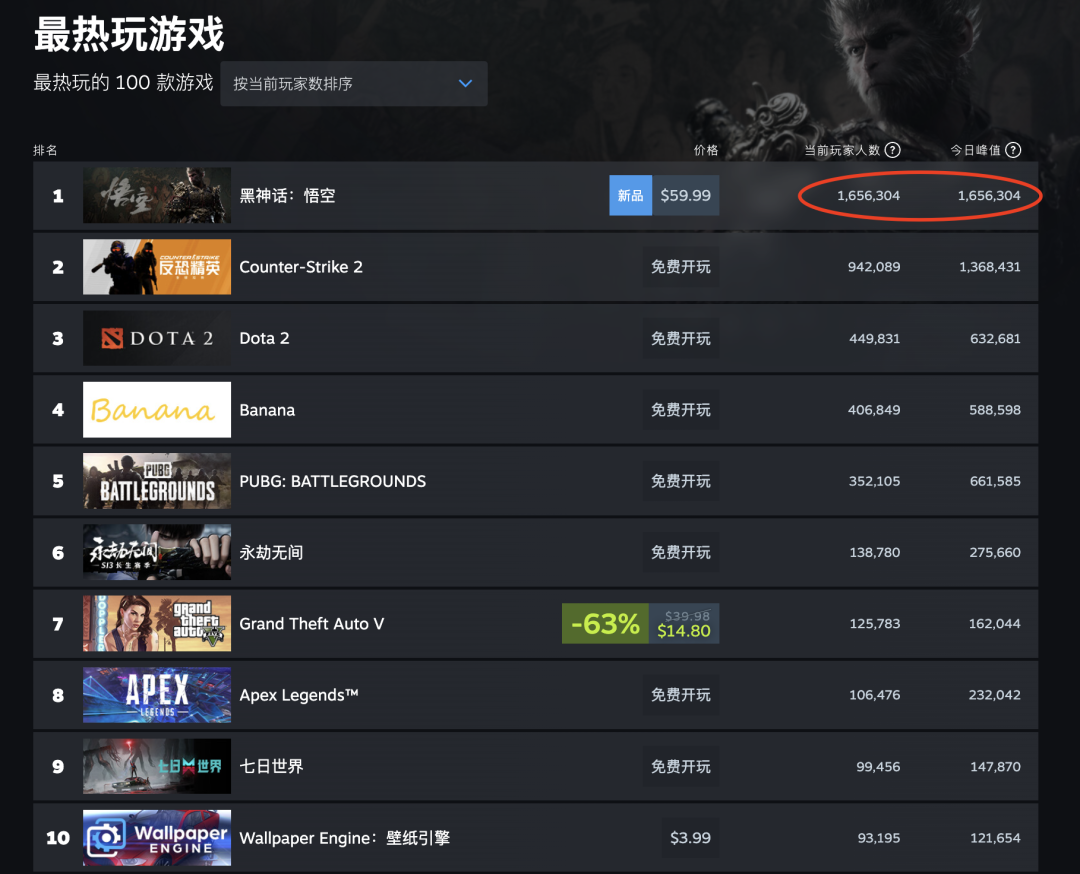Click the 排名 column header
Screen dimensions: 1080x874
45,150
